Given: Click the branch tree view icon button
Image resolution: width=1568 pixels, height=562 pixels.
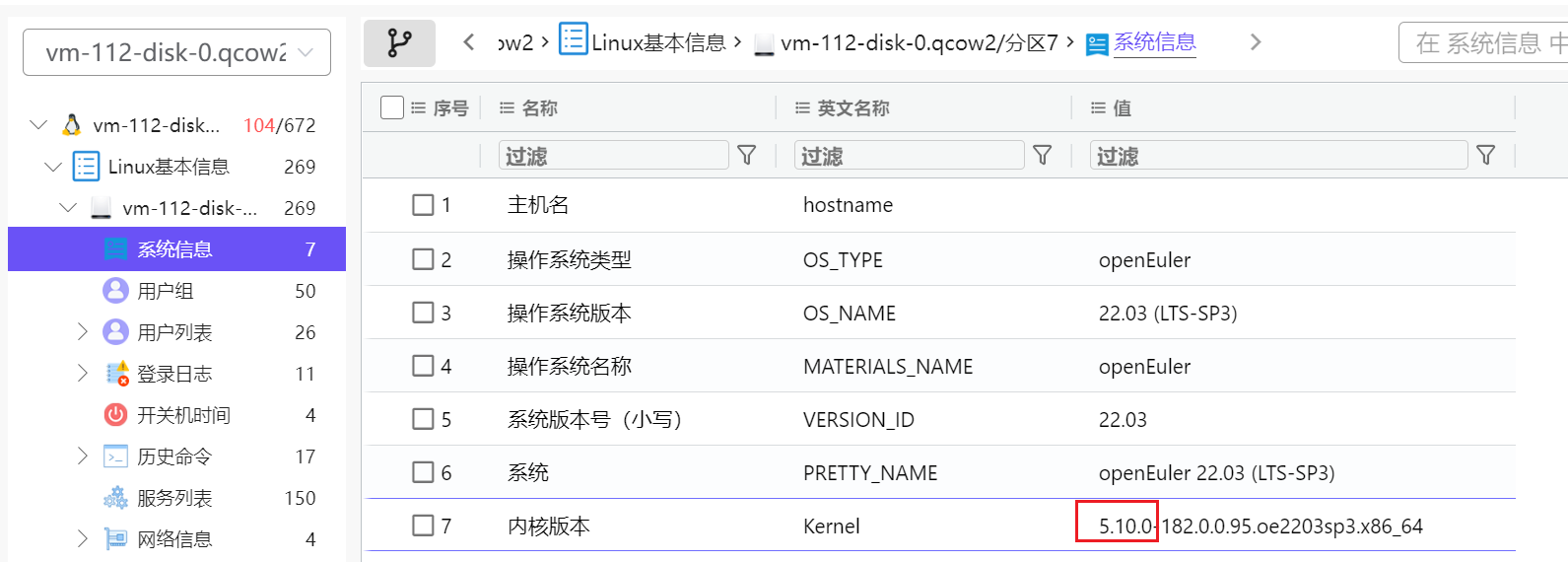Looking at the screenshot, I should click(399, 43).
